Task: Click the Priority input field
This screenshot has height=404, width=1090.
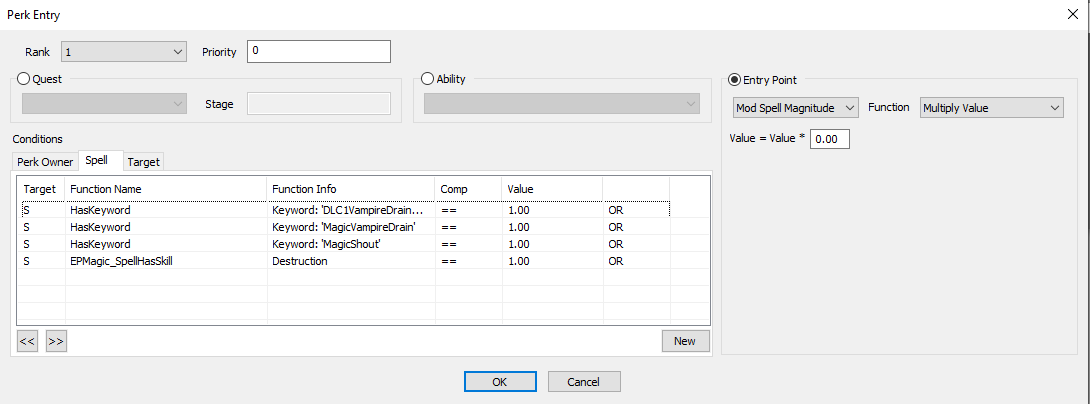Action: click(319, 51)
